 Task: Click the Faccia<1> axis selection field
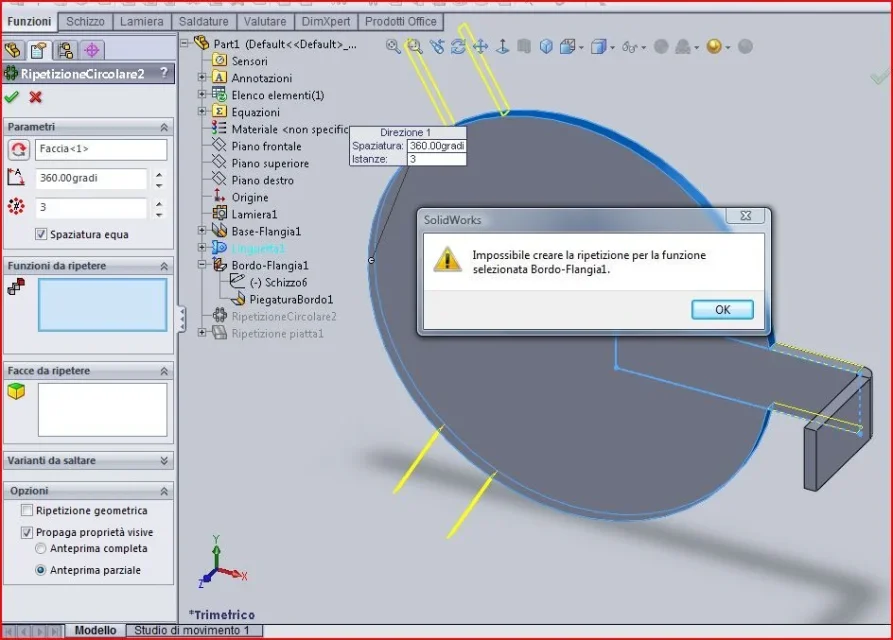click(101, 149)
